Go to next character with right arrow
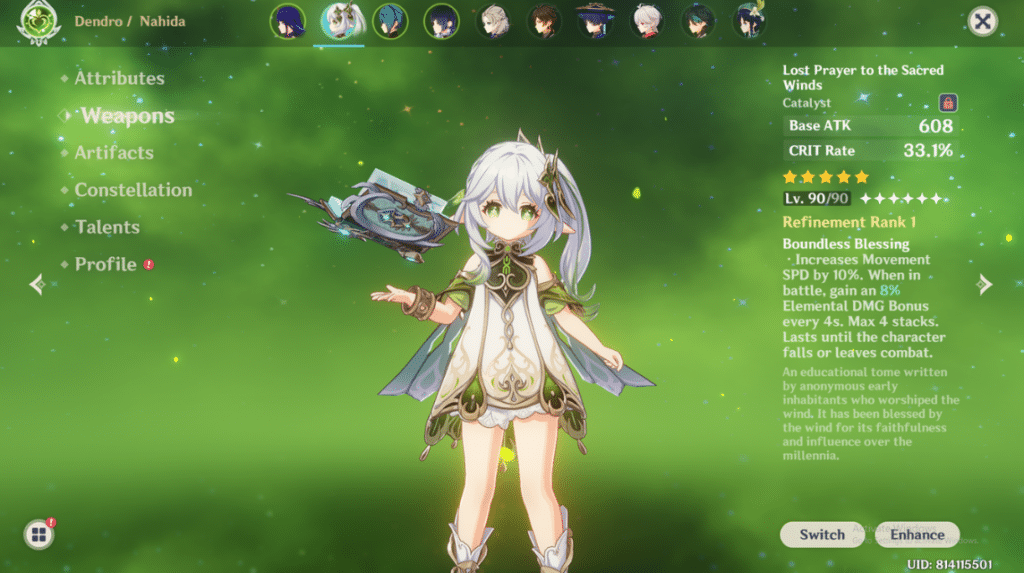 click(985, 285)
